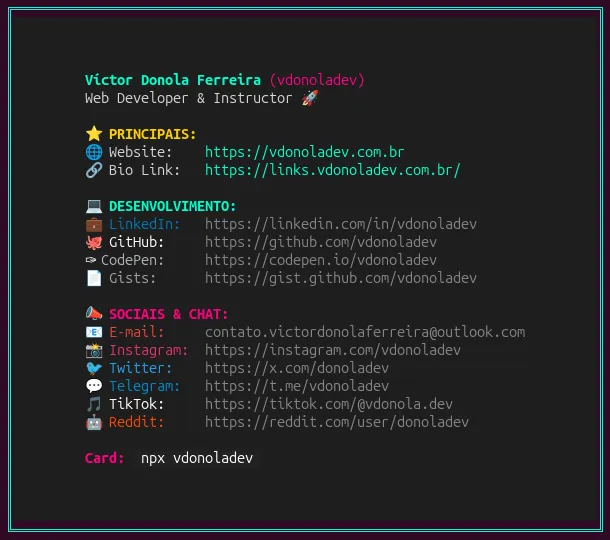
Task: Click the octopus icon next to GitHub
Action: coord(94,242)
